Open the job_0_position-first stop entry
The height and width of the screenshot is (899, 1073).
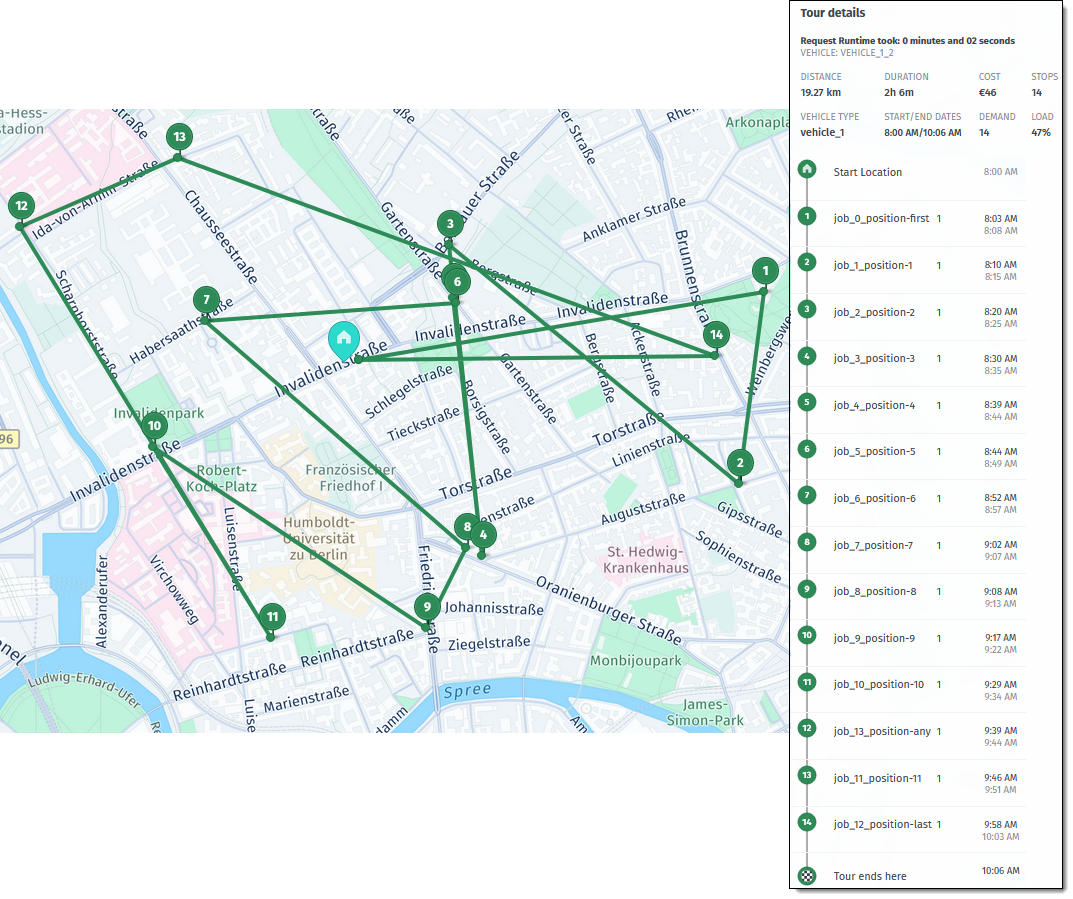point(880,217)
